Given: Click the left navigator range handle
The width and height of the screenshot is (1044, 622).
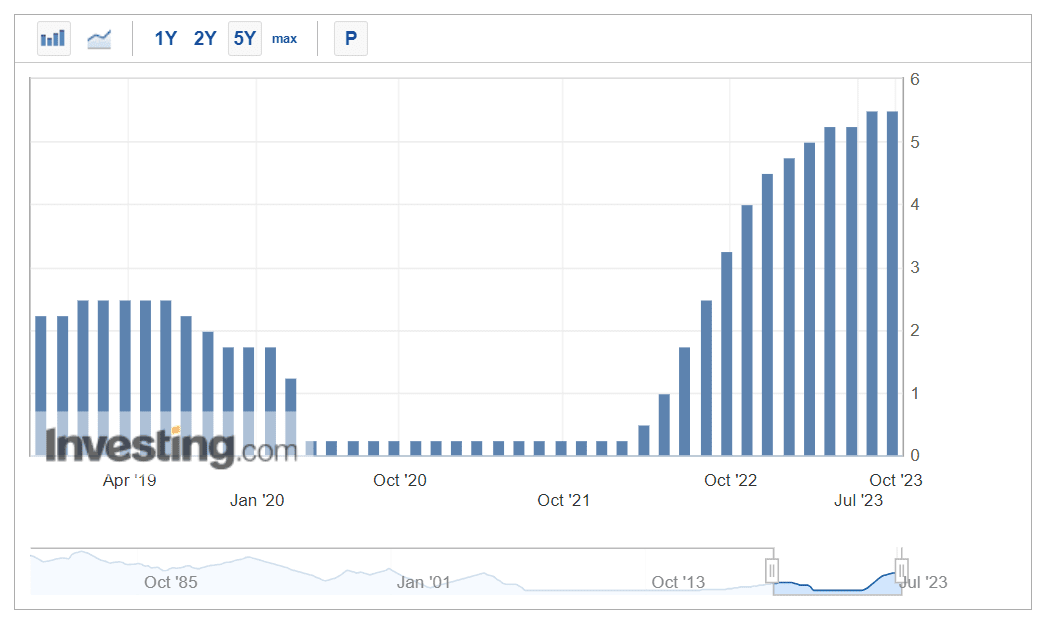Looking at the screenshot, I should coord(772,571).
